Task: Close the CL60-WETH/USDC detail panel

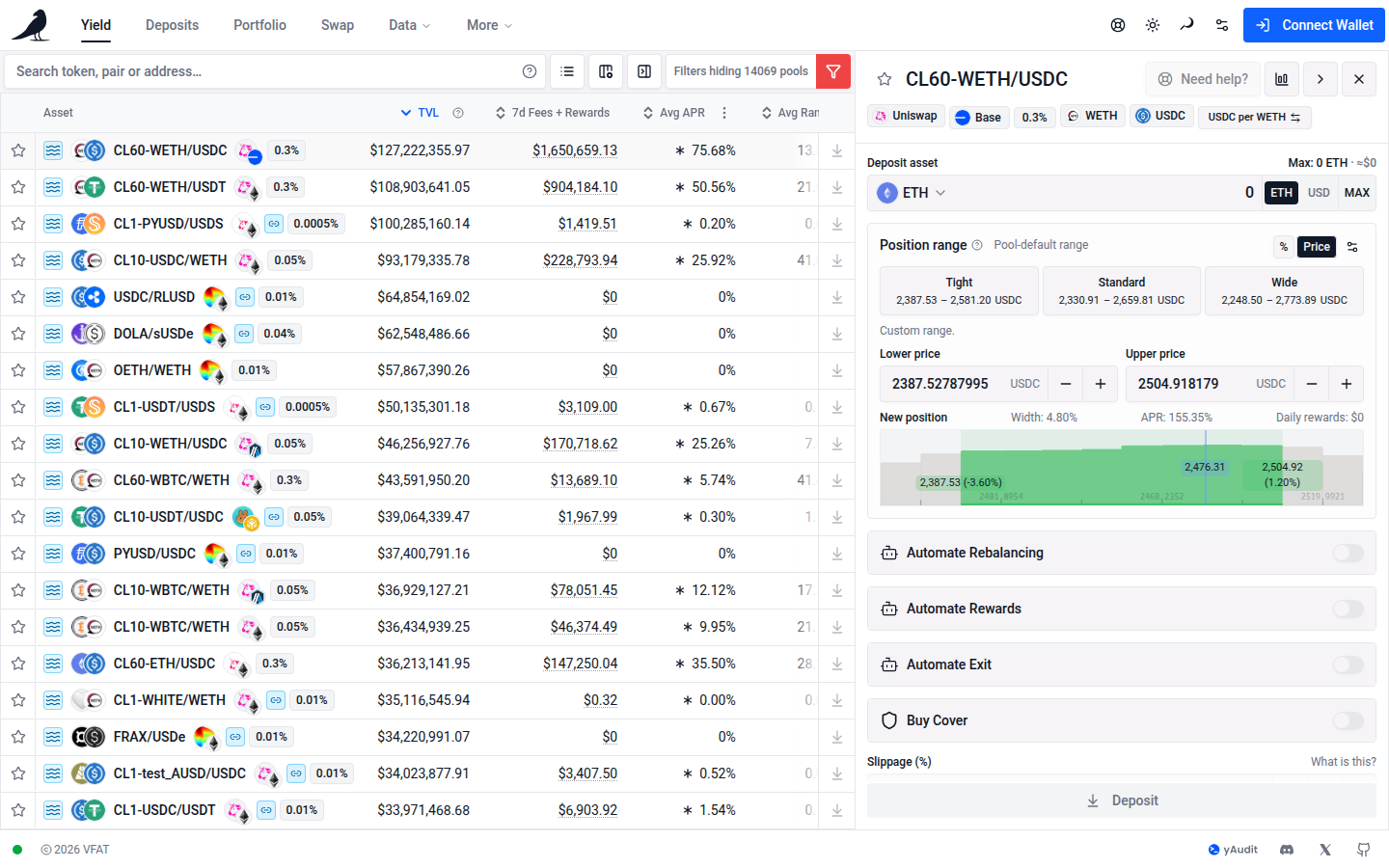Action: [1359, 79]
